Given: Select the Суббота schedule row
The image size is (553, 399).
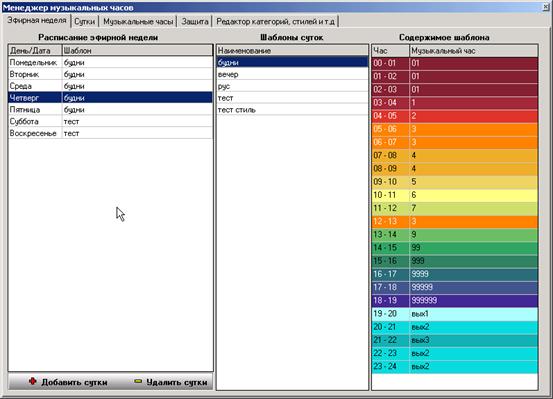Looking at the screenshot, I should pyautogui.click(x=110, y=121).
